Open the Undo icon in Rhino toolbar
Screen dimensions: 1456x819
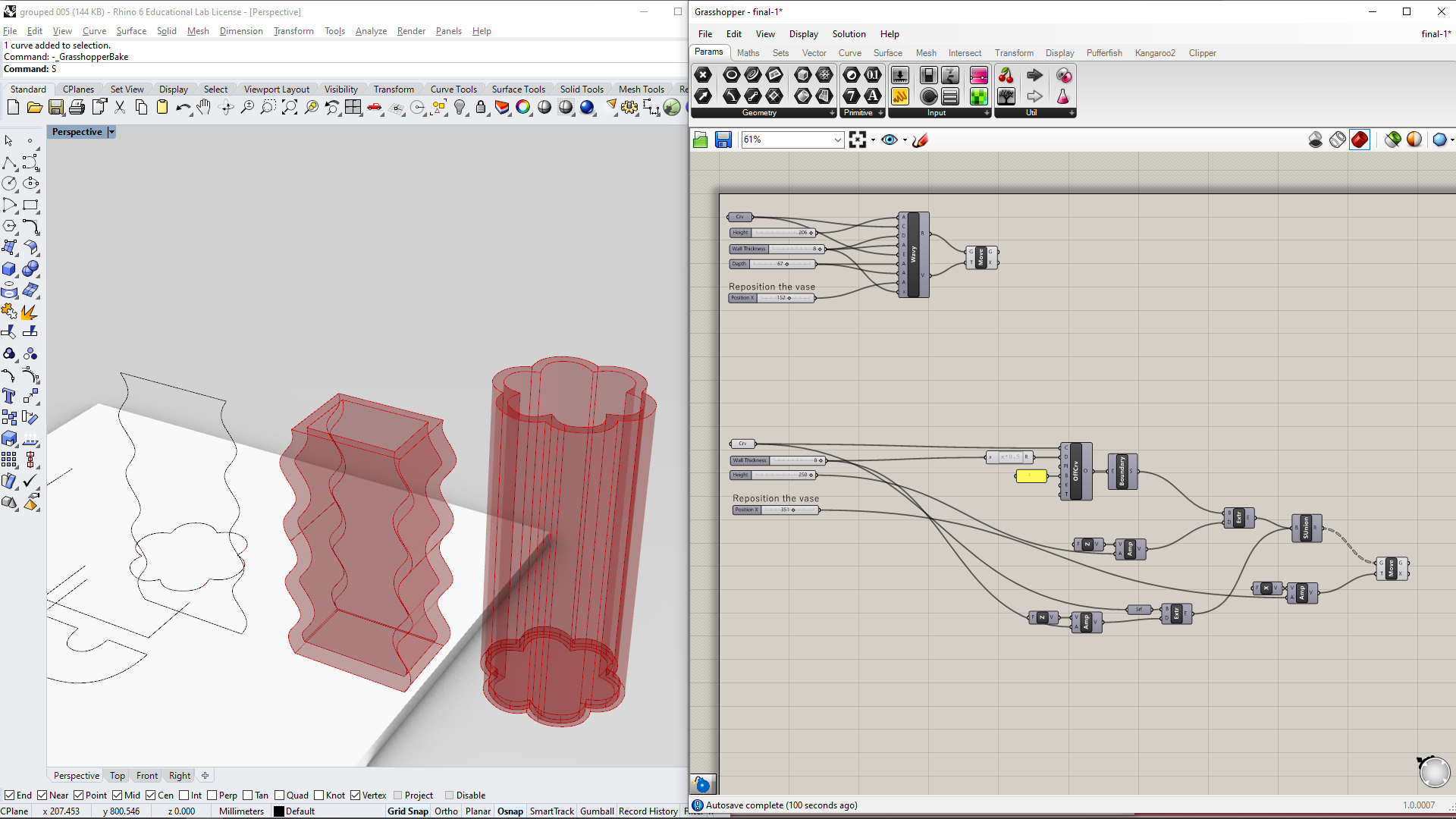tap(182, 108)
